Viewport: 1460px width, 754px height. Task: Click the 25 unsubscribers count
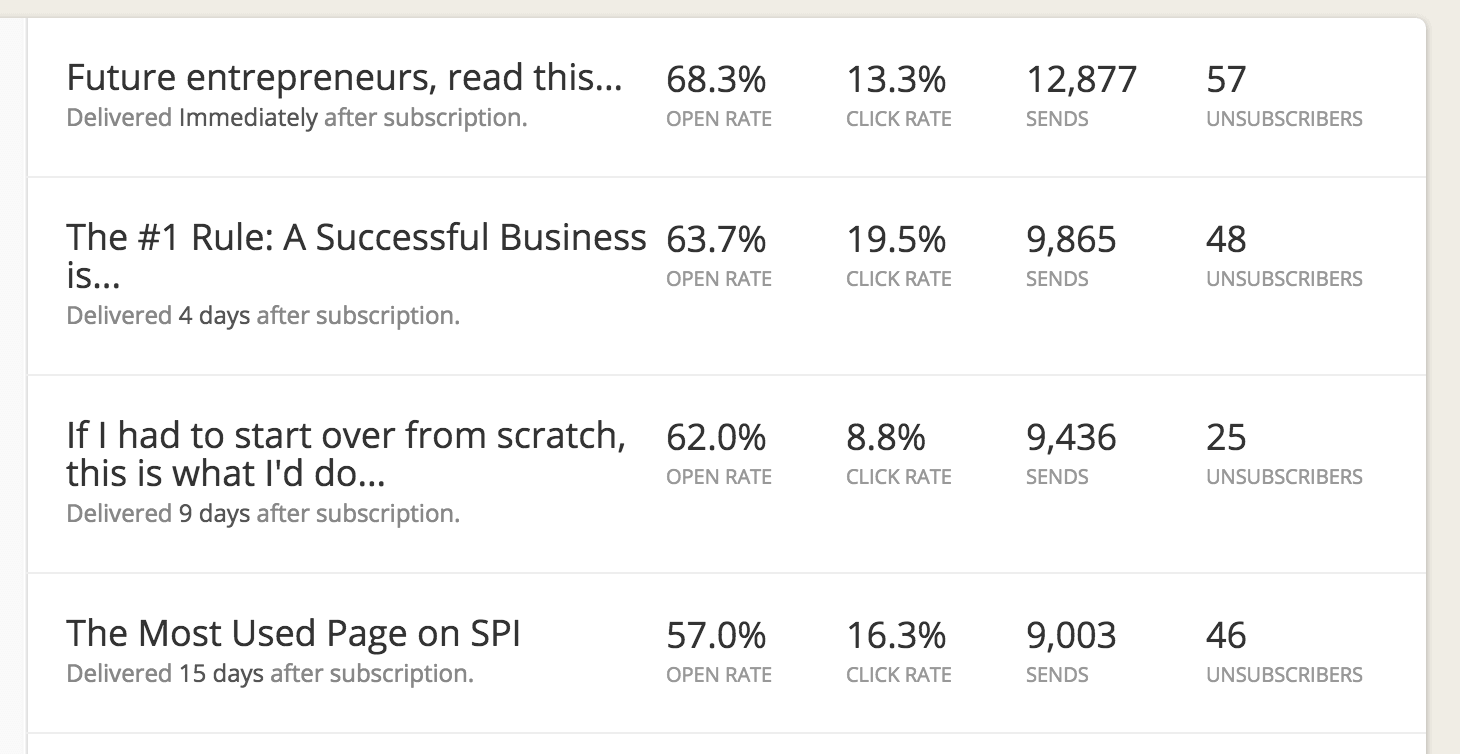coord(1226,437)
